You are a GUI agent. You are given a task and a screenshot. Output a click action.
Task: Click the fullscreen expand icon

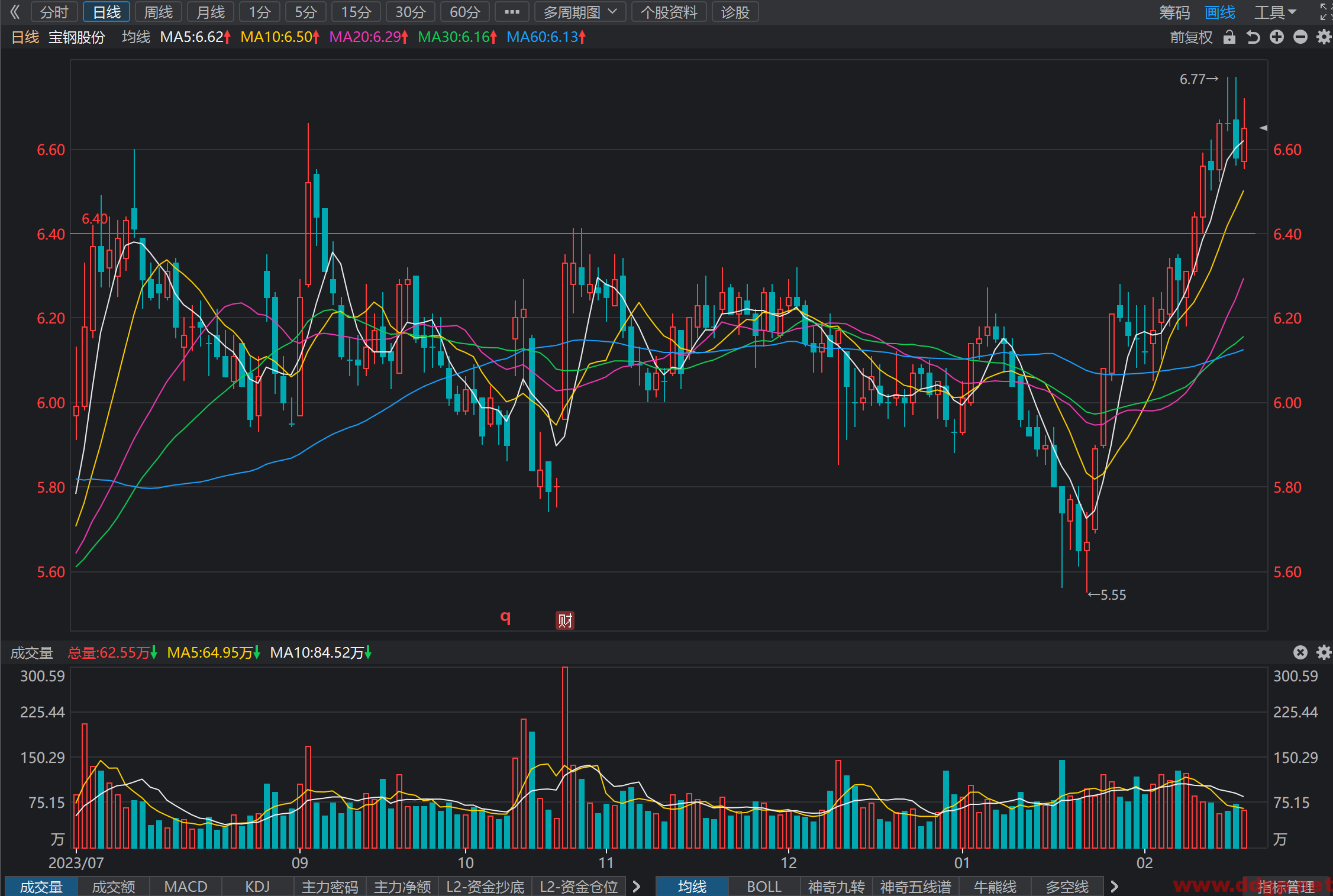coord(1326,12)
